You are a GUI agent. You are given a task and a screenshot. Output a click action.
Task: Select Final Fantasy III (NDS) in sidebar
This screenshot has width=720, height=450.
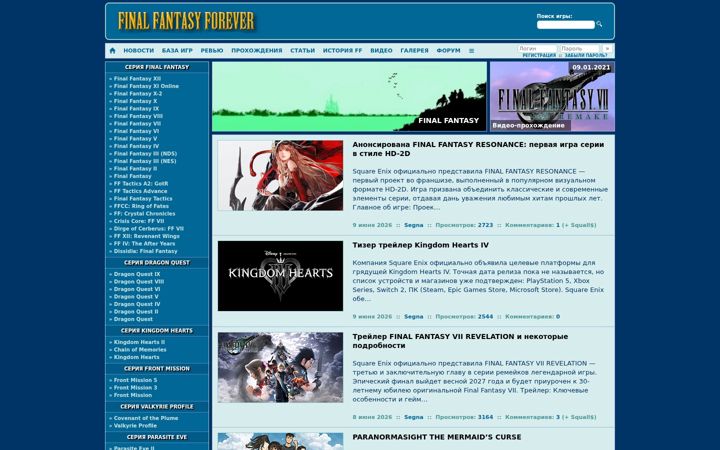click(x=145, y=154)
